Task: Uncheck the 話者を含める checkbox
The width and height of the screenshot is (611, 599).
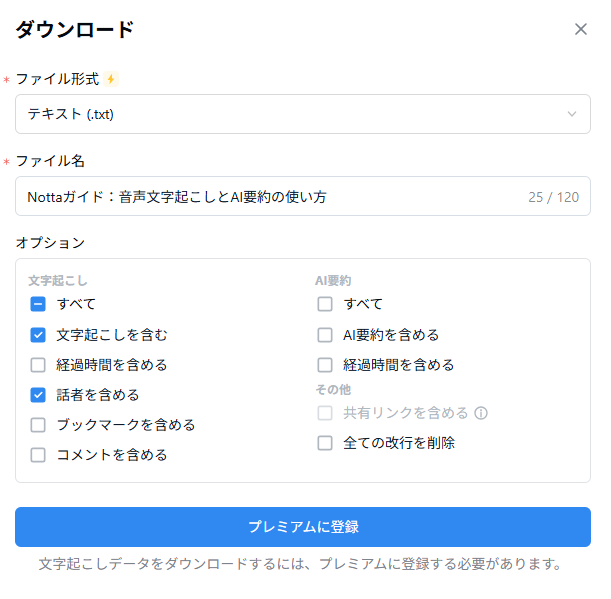Action: click(x=38, y=395)
